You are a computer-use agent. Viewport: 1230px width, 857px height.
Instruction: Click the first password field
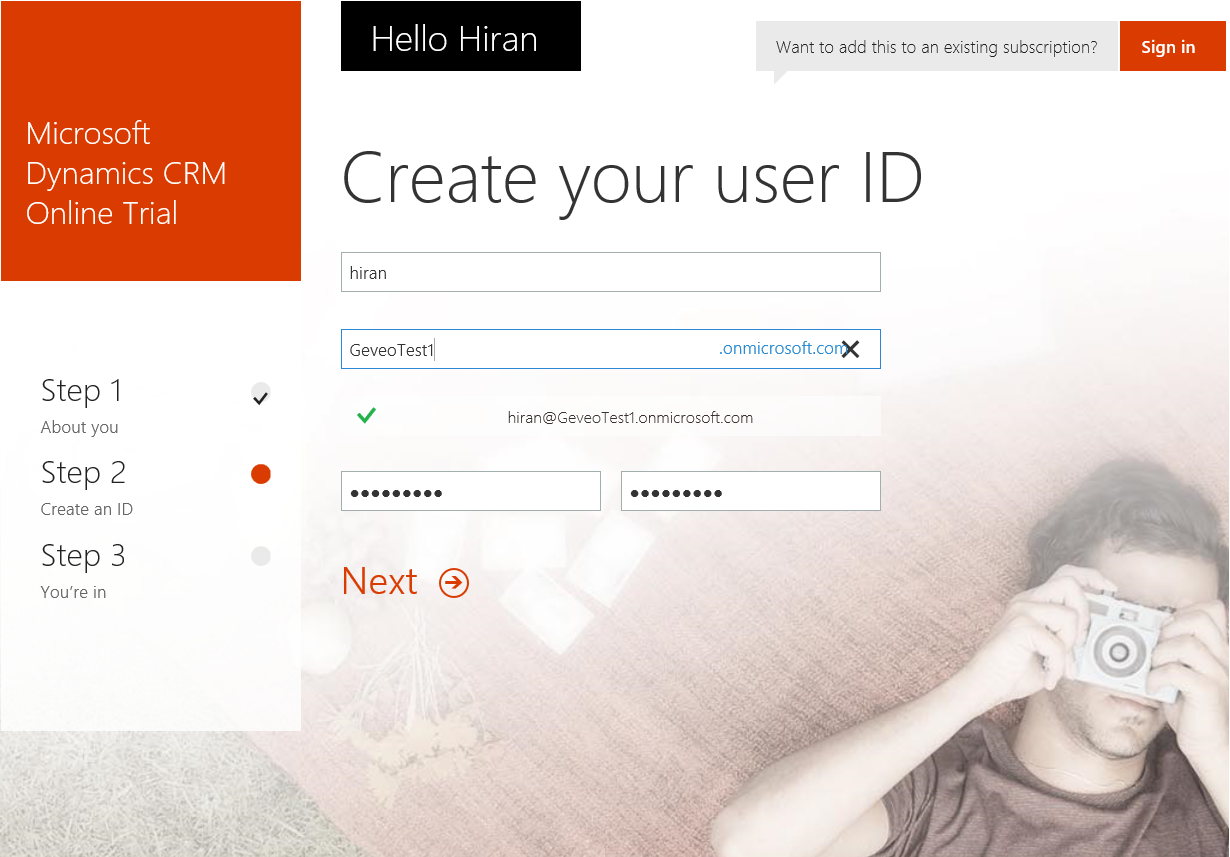coord(471,491)
